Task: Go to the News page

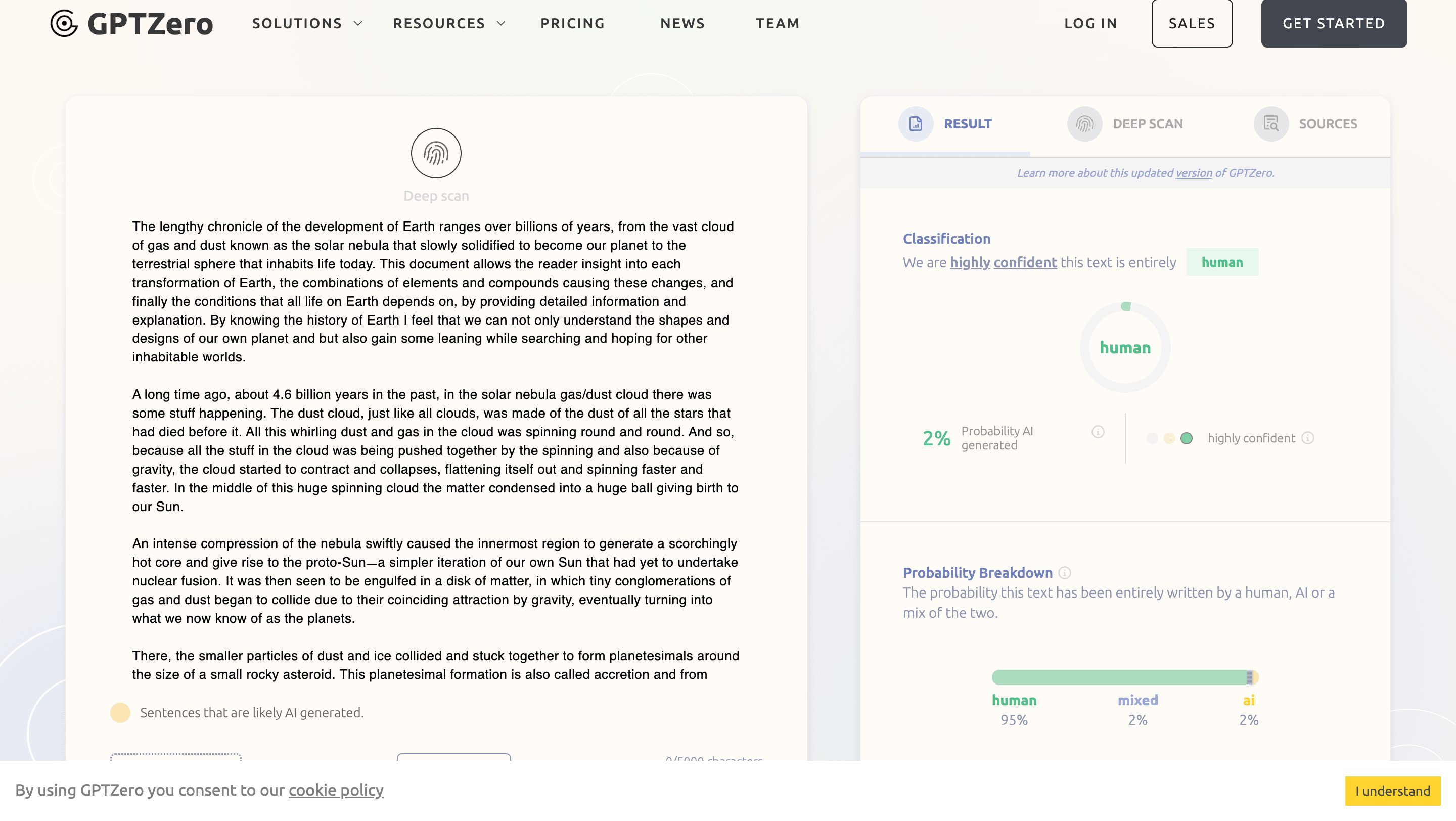Action: click(x=682, y=23)
